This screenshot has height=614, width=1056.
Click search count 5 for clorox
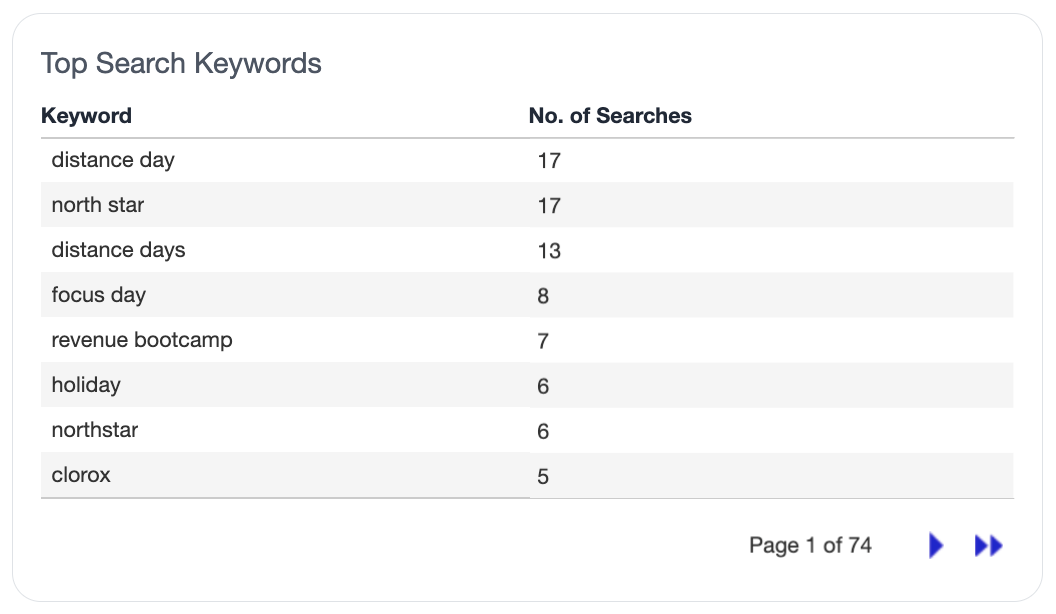click(x=543, y=477)
